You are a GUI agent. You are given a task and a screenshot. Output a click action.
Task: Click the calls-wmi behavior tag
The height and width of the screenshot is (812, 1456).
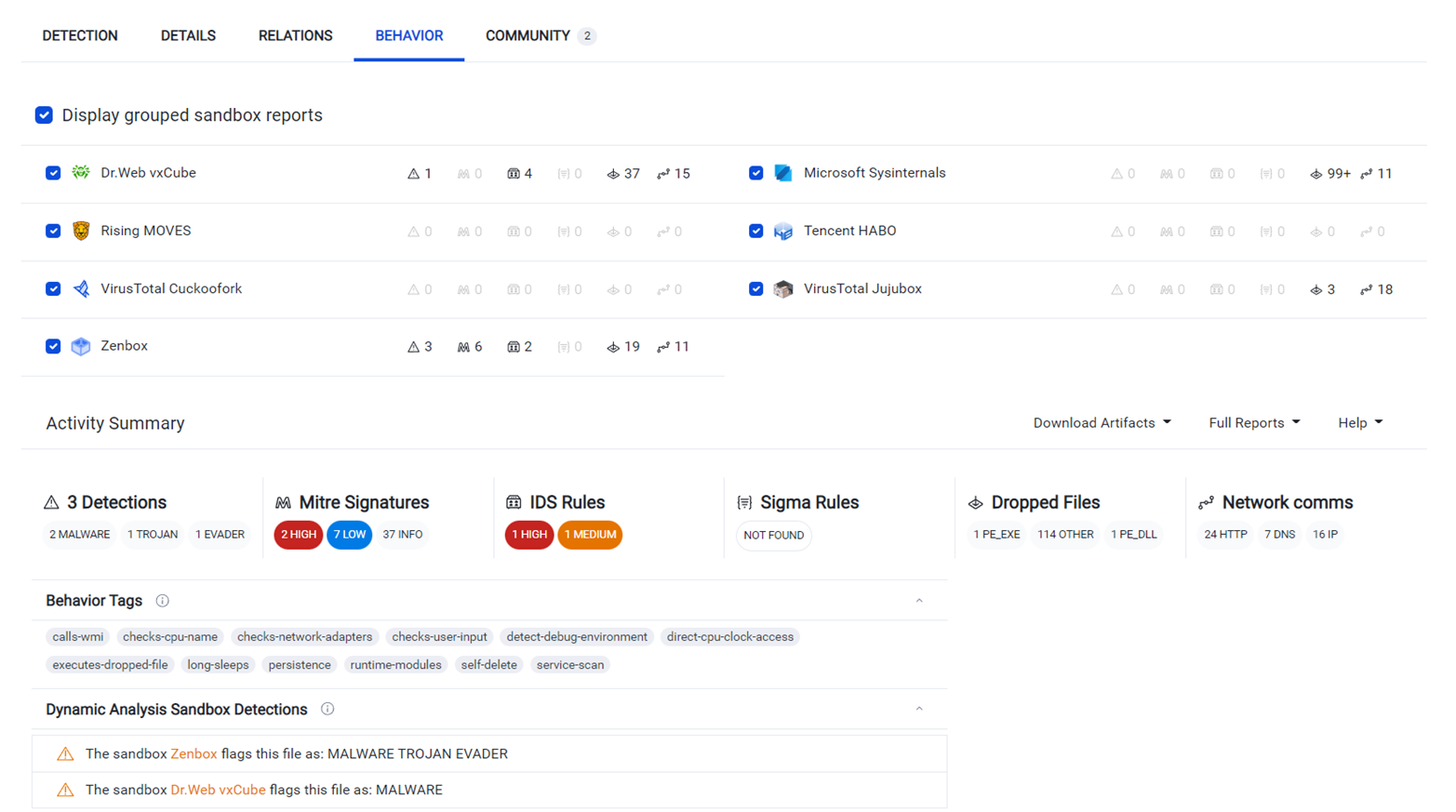[x=78, y=637]
